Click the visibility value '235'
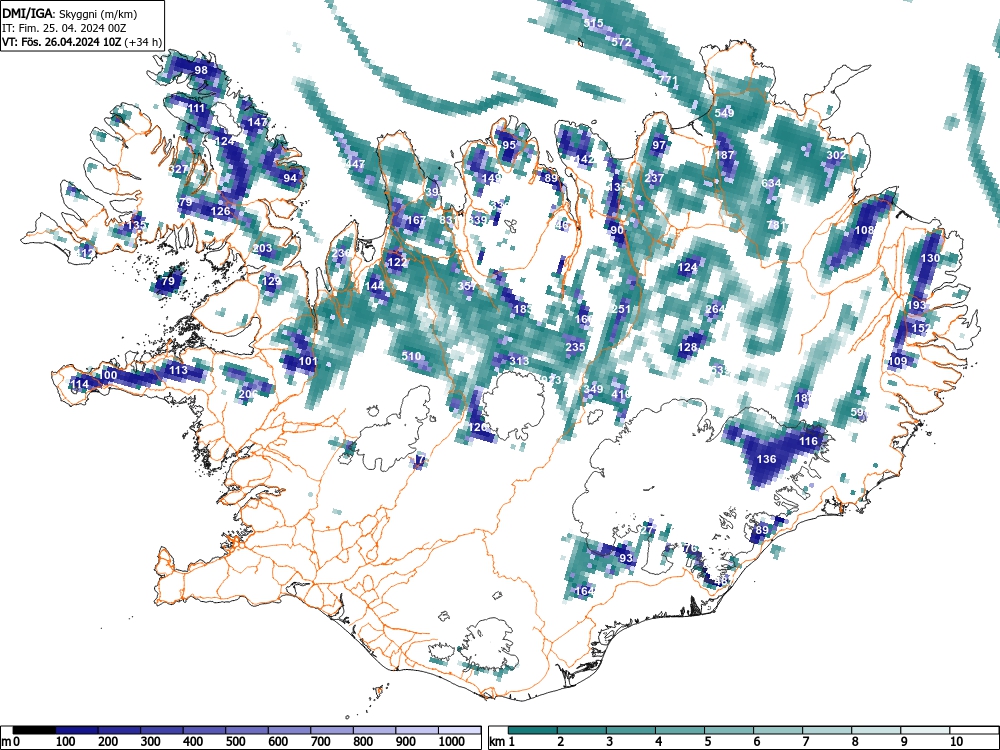1000x750 pixels. (x=575, y=347)
